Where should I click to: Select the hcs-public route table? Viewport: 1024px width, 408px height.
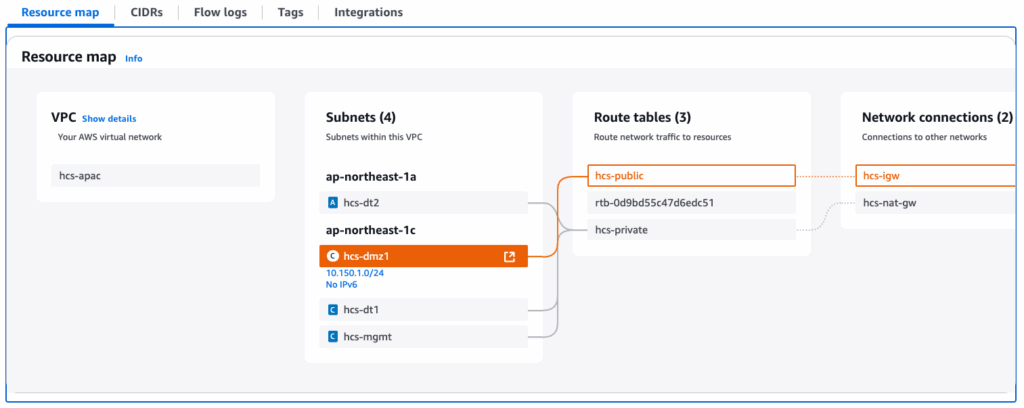(x=691, y=176)
